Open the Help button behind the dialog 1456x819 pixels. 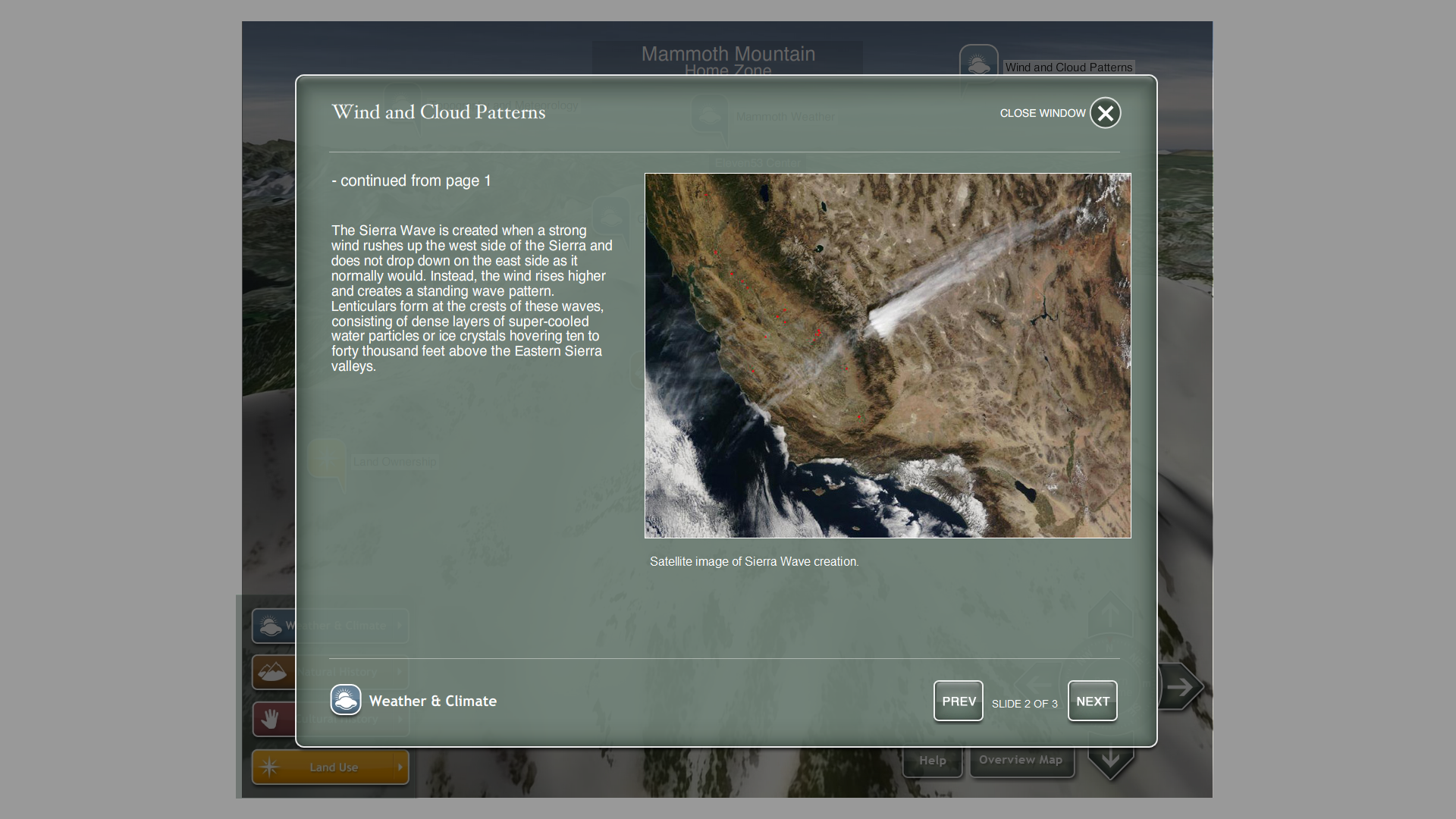[x=932, y=761]
